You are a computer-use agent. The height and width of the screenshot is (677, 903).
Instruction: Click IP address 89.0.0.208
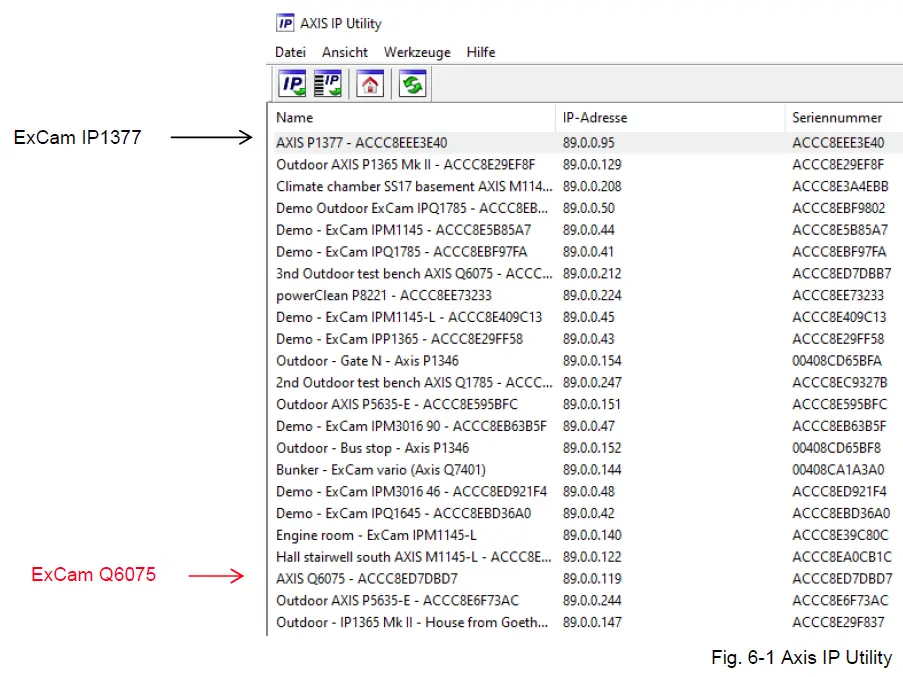[592, 187]
